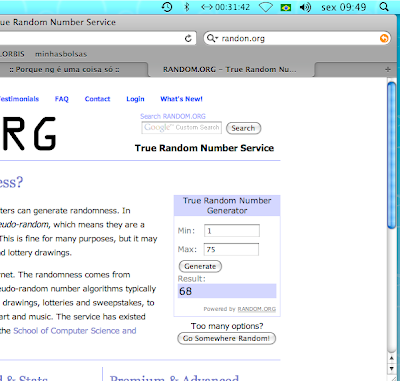Image resolution: width=400 pixels, height=381 pixels.
Task: Focus the randon.org search field
Action: click(298, 38)
